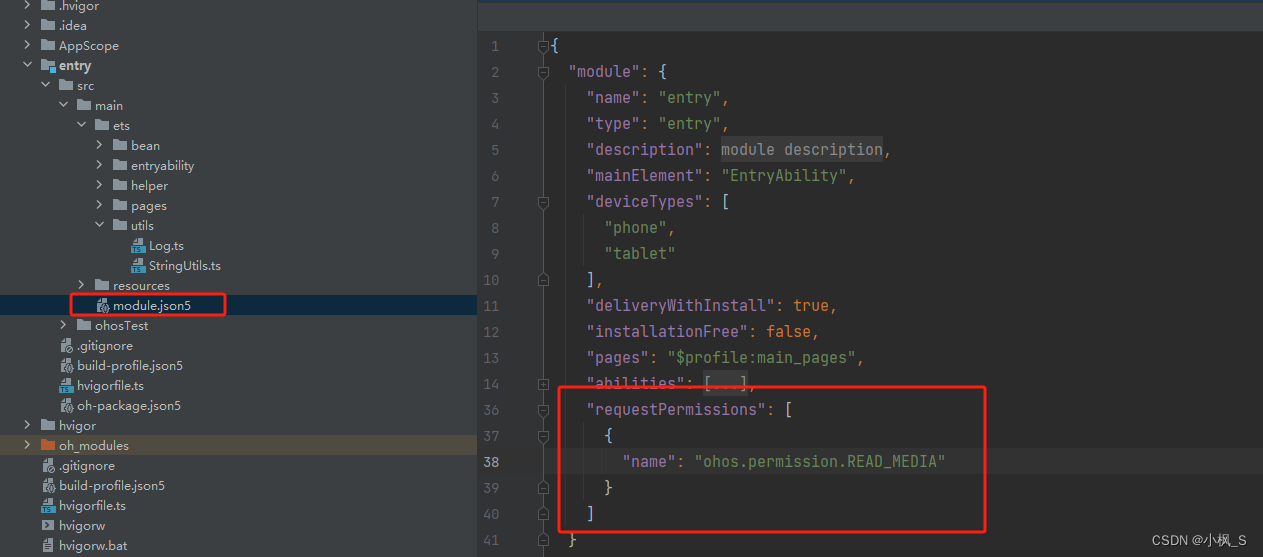Image resolution: width=1263 pixels, height=557 pixels.
Task: Click the oh_modules orange folder icon
Action: pyautogui.click(x=48, y=445)
